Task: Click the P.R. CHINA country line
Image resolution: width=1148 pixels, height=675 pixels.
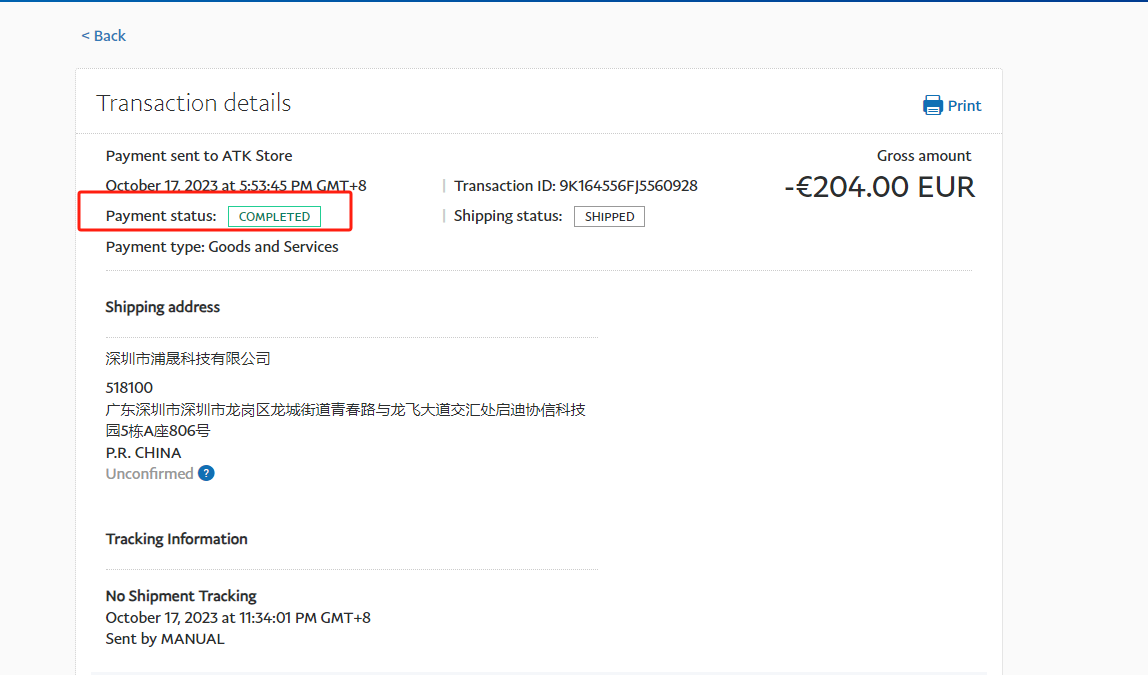Action: (x=144, y=452)
